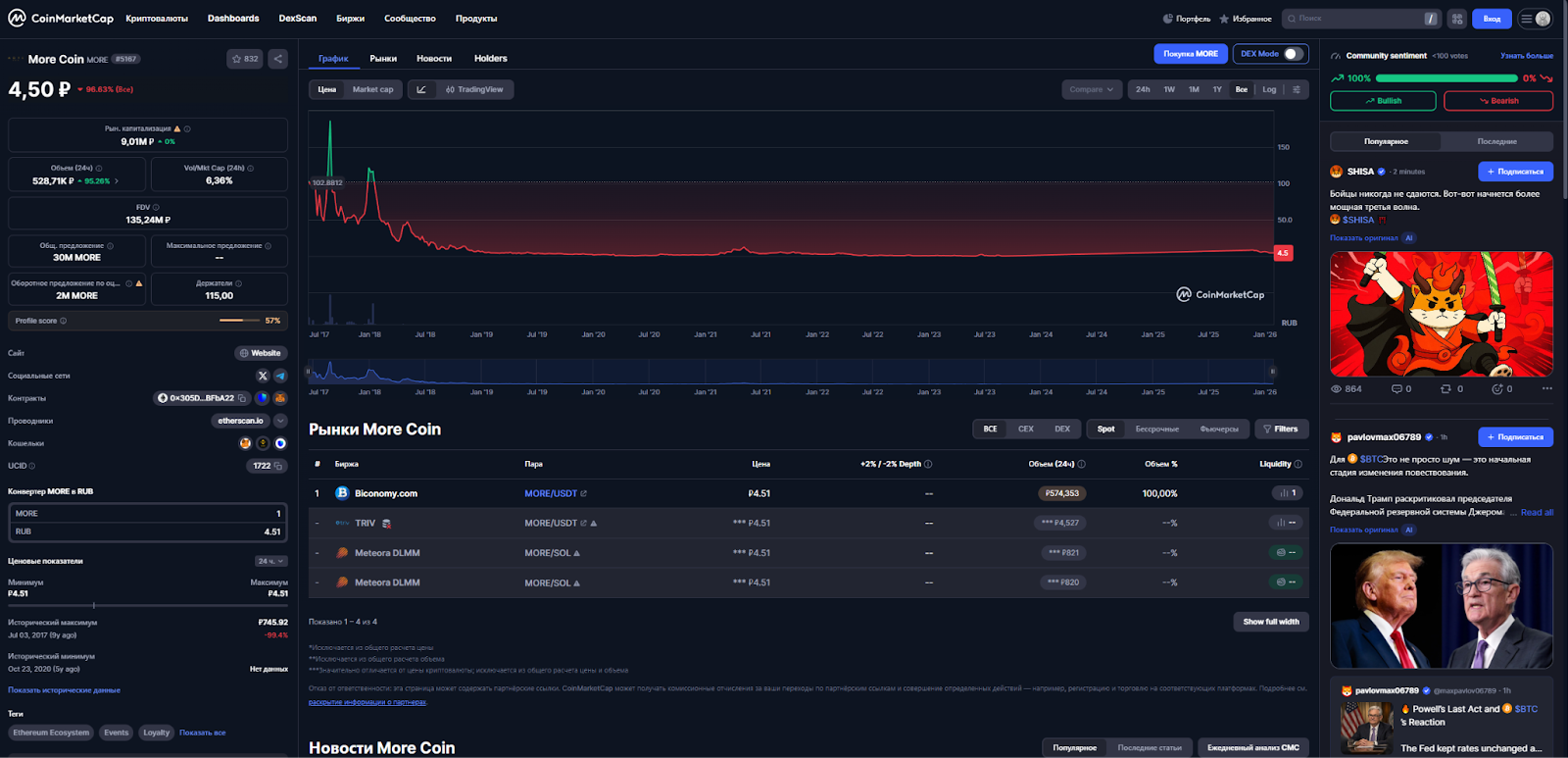Open the Telegram social link icon

(280, 376)
